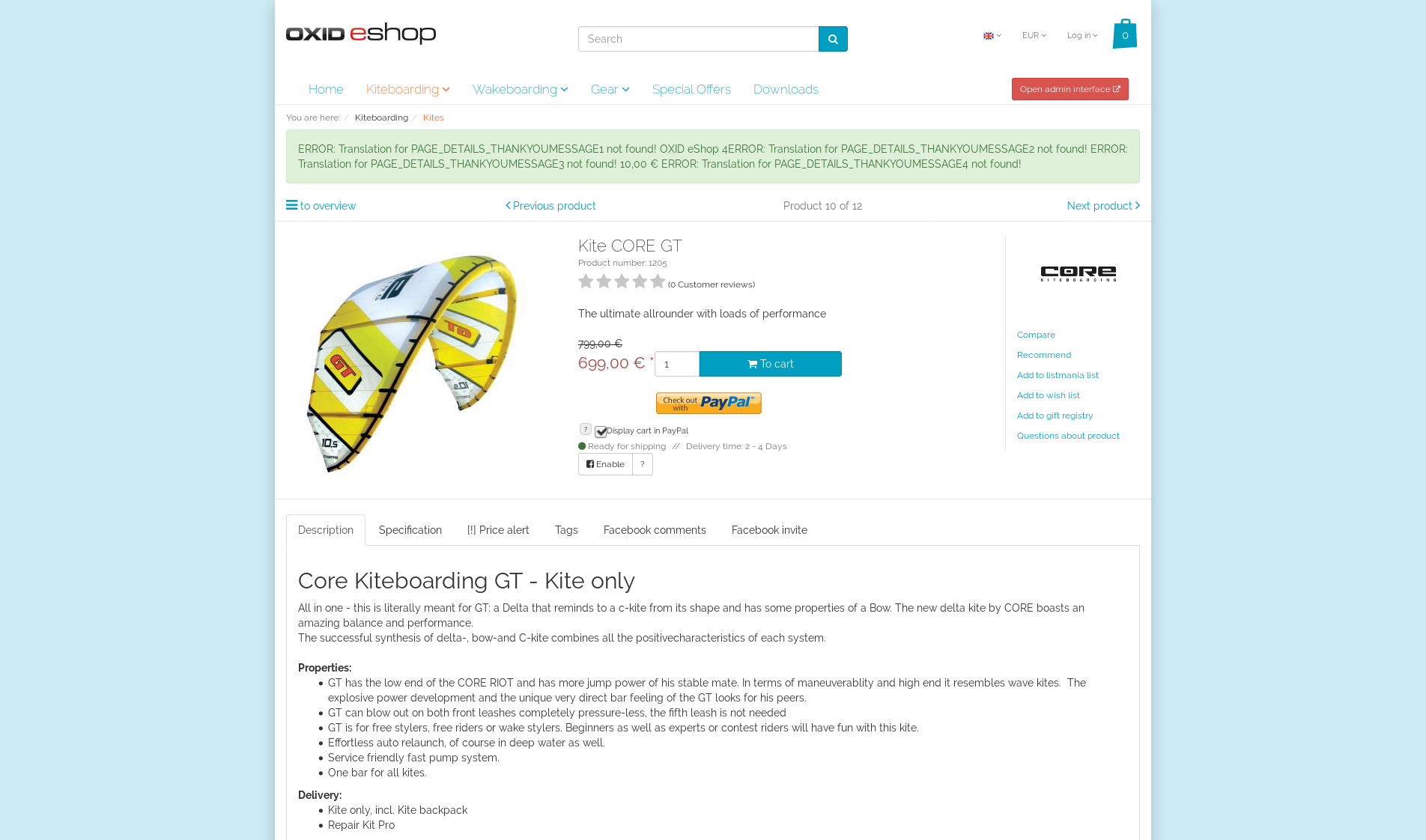1426x840 pixels.
Task: Add the kite with To cart button
Action: click(x=770, y=364)
